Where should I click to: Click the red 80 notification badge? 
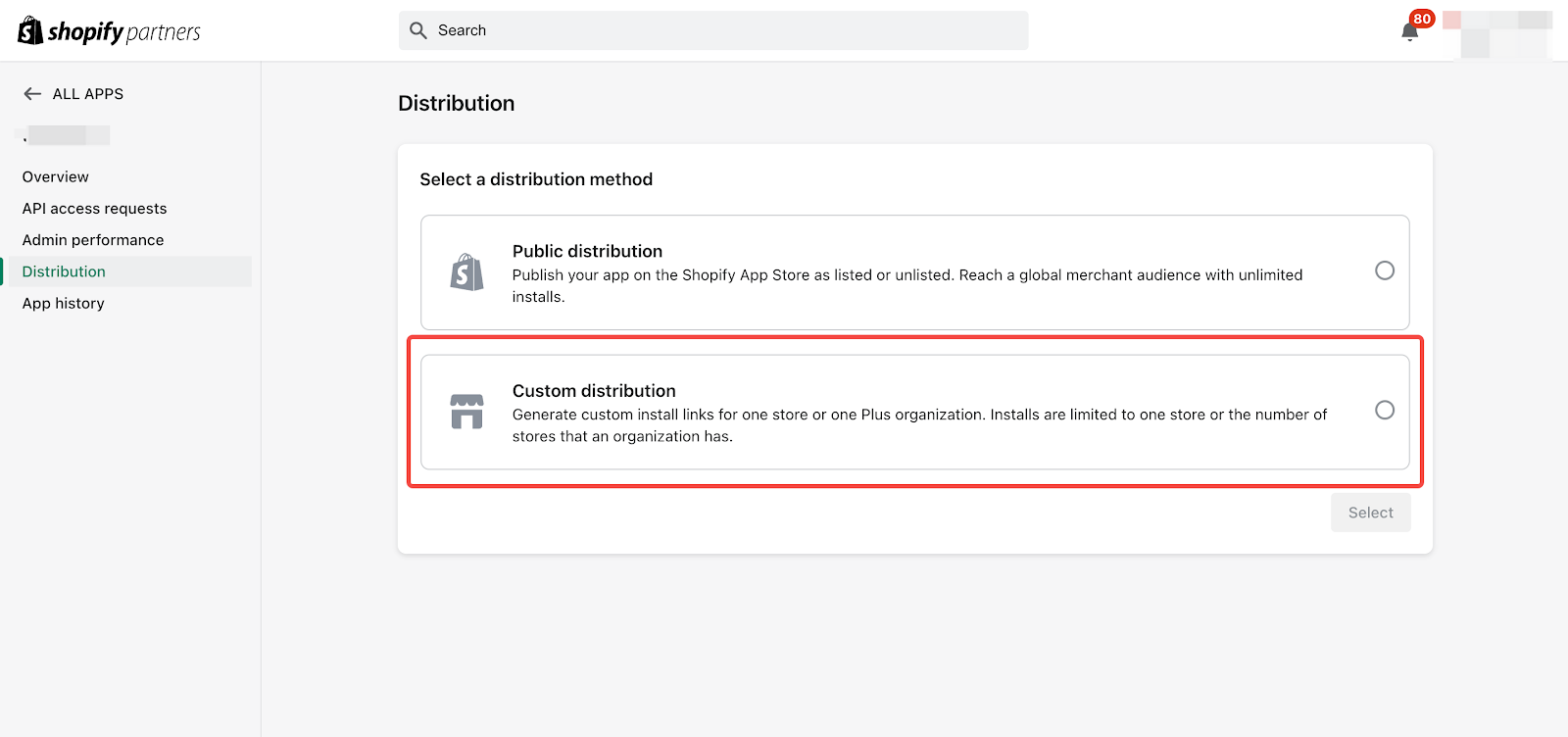1422,19
